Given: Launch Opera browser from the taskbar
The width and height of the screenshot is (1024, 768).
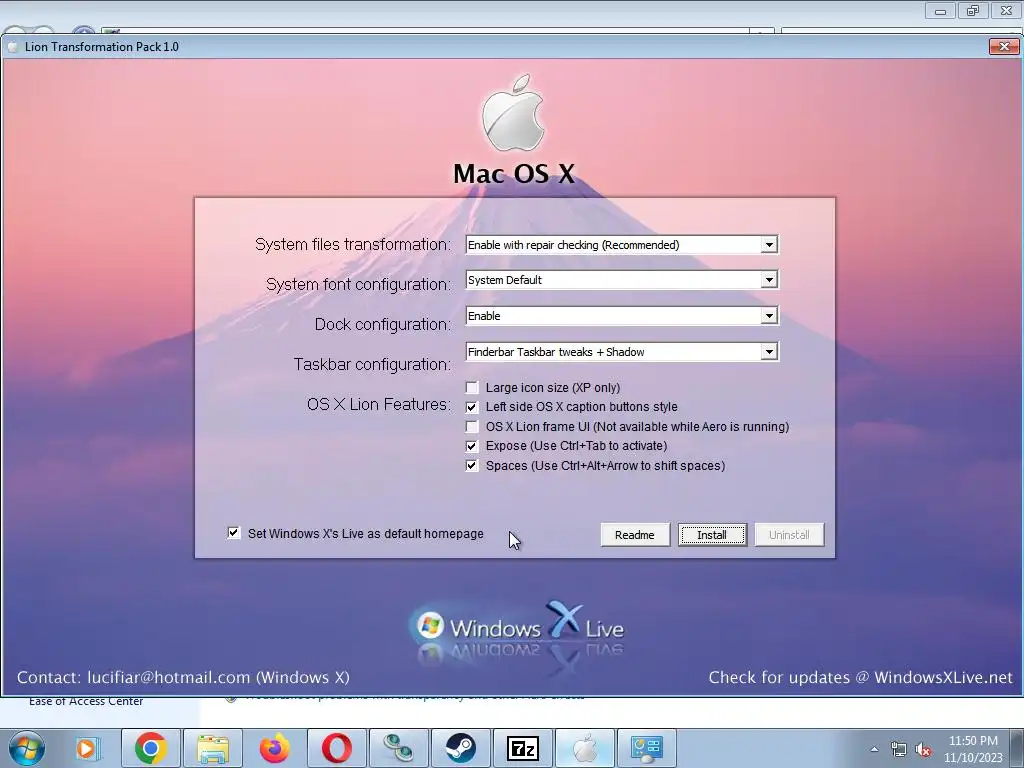Looking at the screenshot, I should coord(337,748).
